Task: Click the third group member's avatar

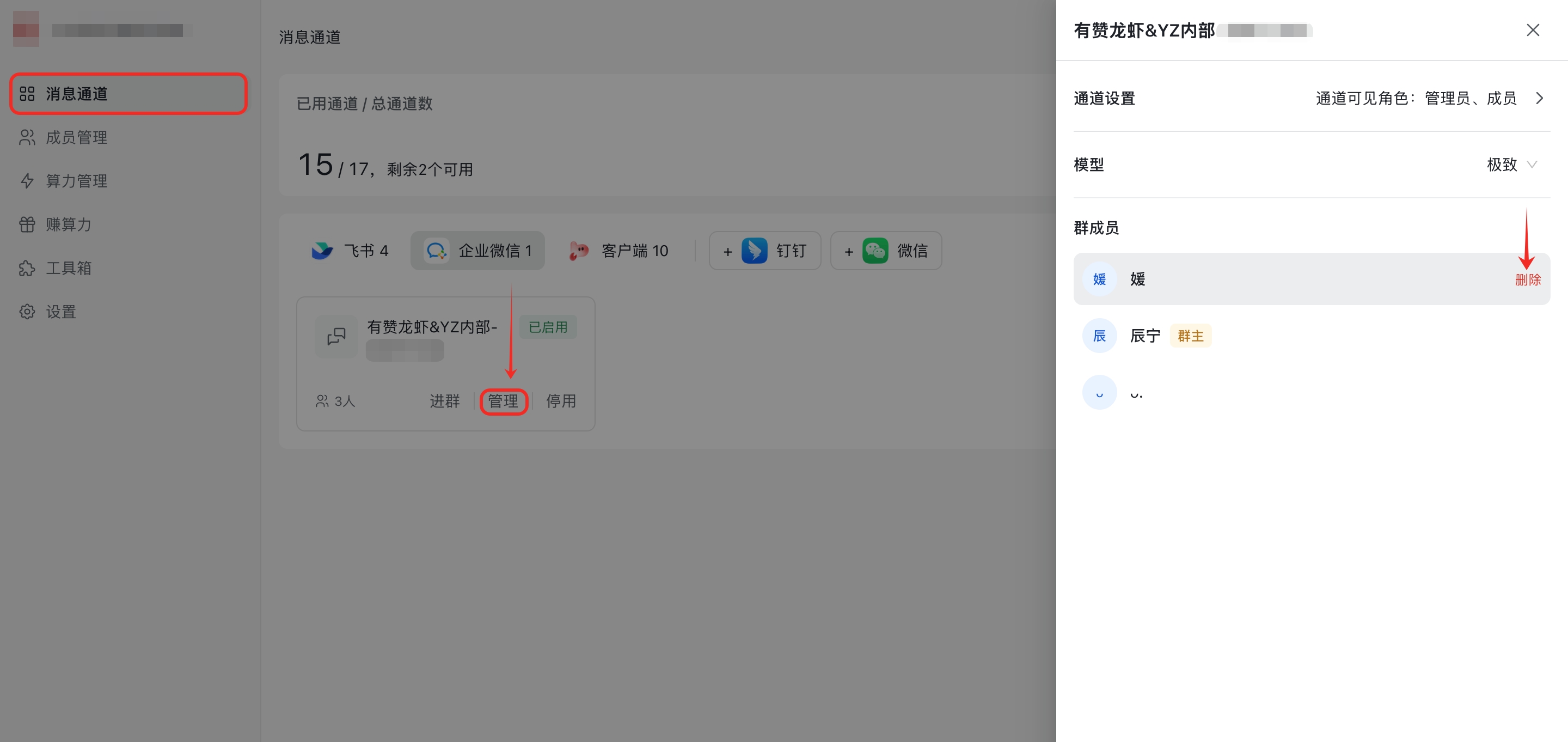Action: point(1099,392)
